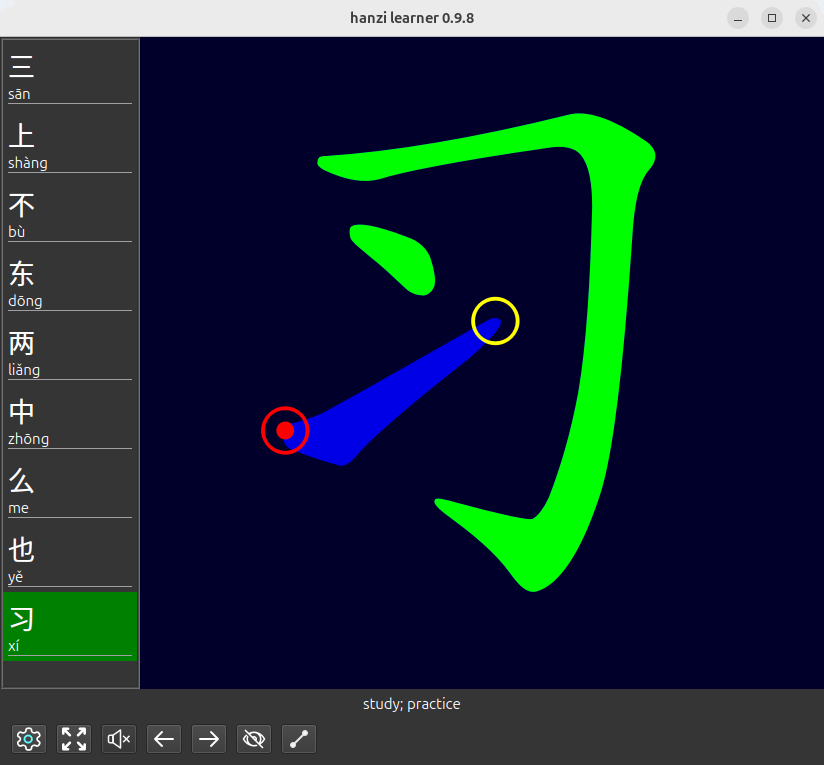Click the red stroke start point

(x=285, y=430)
